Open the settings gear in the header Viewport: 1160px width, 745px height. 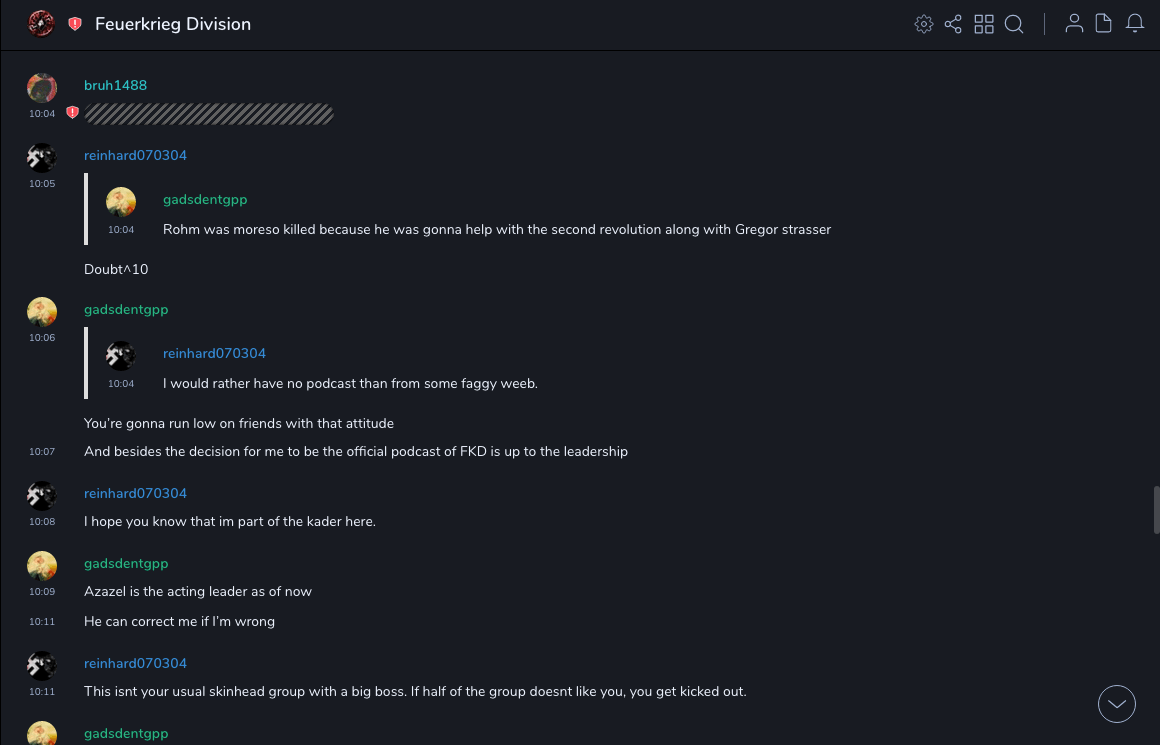click(924, 24)
